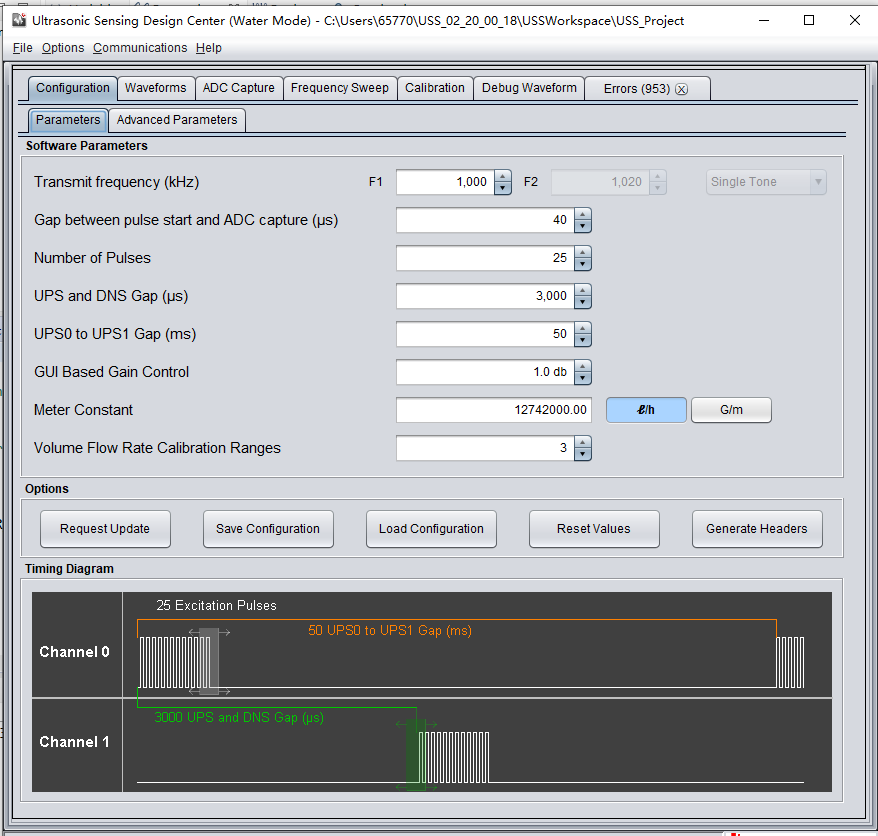Click the Generate Headers button

pos(757,529)
